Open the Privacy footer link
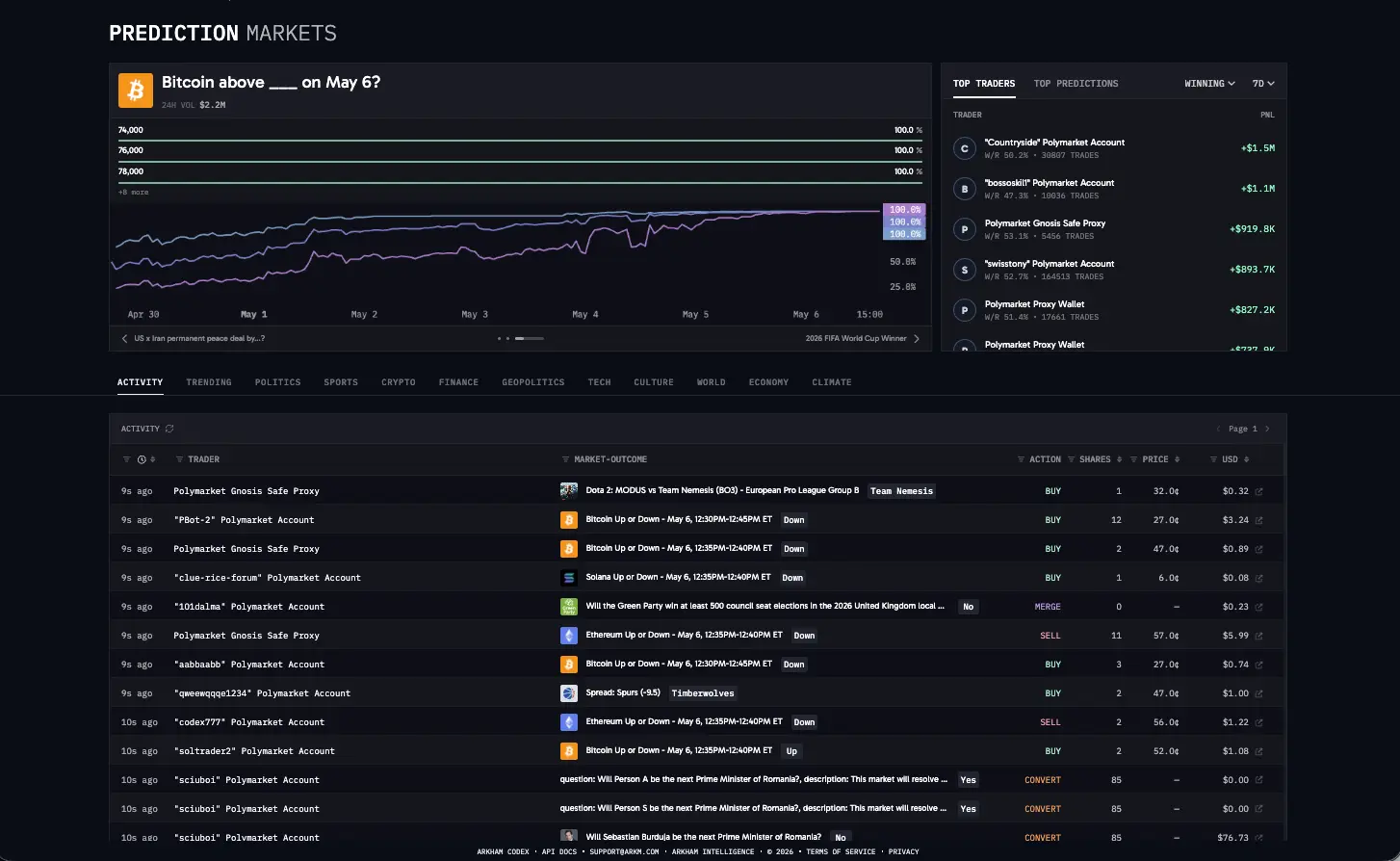This screenshot has width=1400, height=861. coord(904,851)
